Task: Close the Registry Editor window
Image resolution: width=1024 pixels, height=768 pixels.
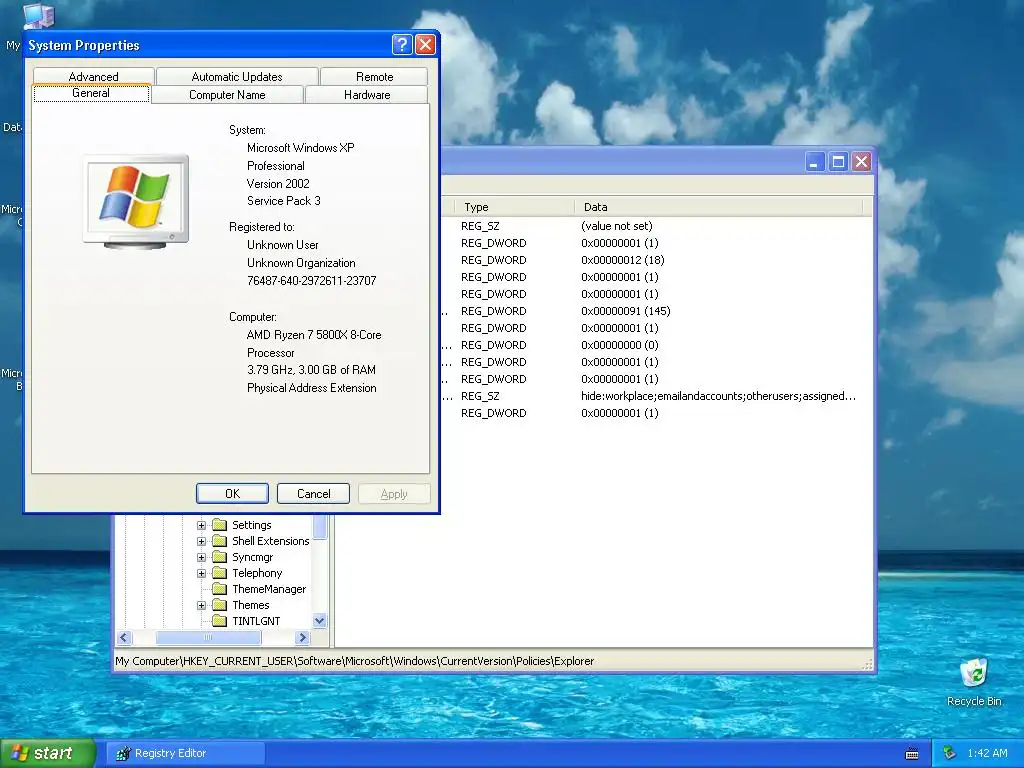Action: point(861,161)
